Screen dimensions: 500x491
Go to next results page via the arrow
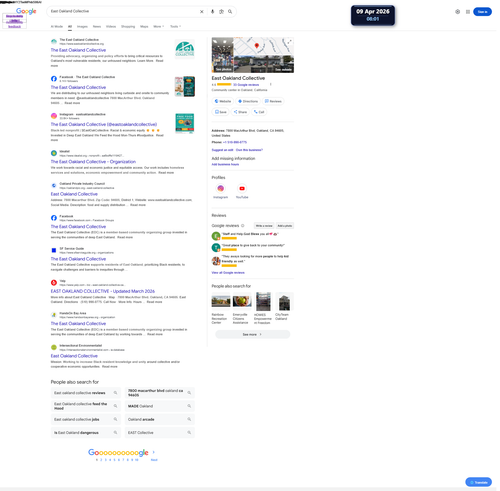point(154,452)
